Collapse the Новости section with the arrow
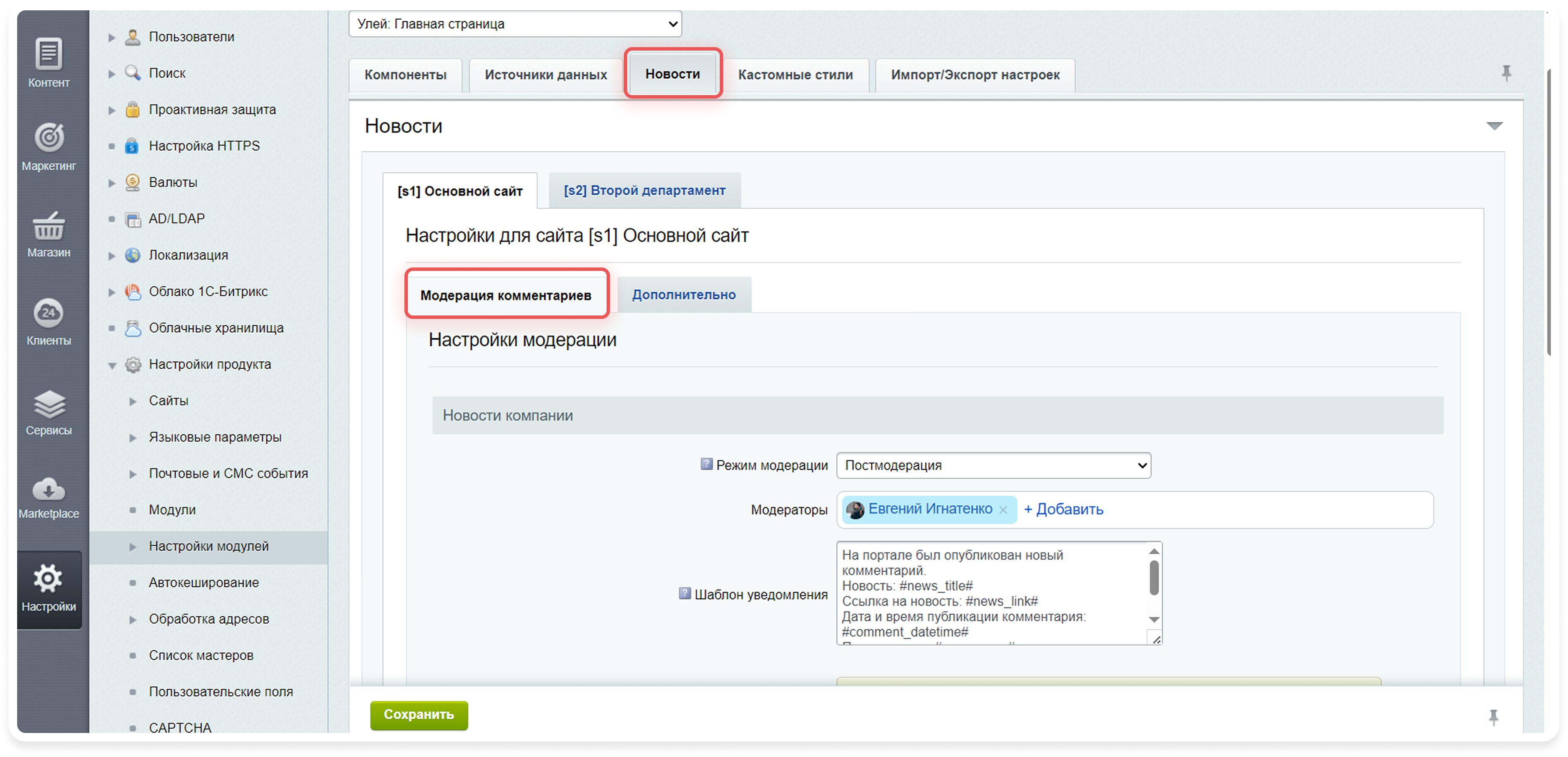The image size is (1568, 757). click(1494, 126)
